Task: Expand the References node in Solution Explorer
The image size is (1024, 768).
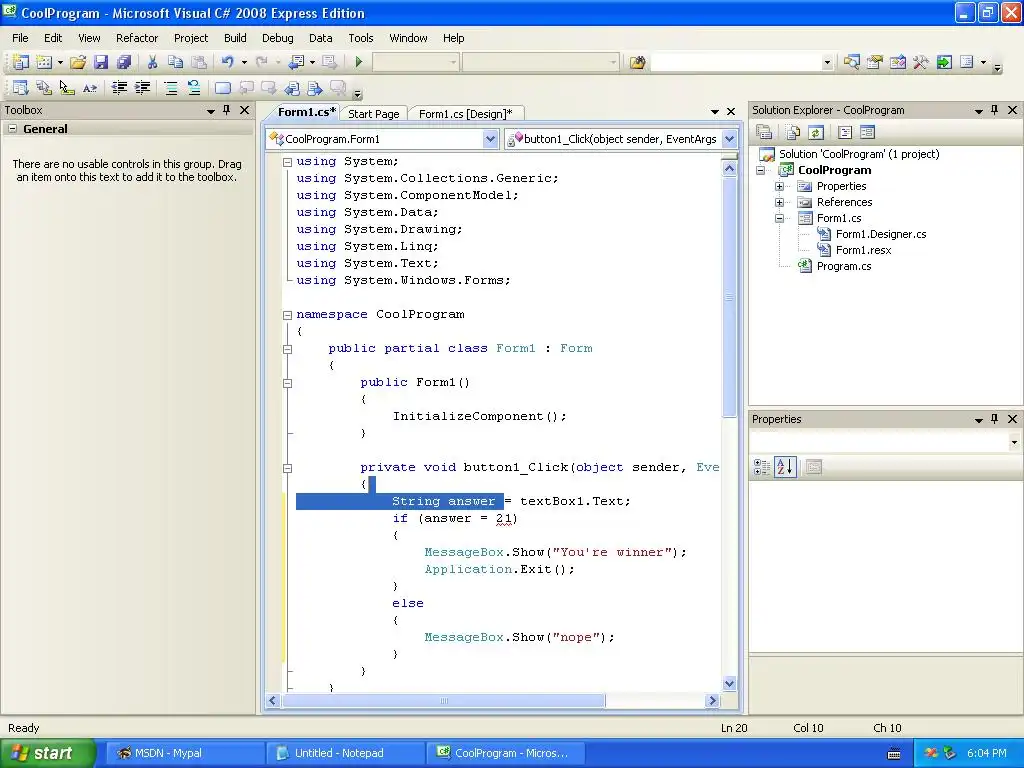Action: point(779,202)
